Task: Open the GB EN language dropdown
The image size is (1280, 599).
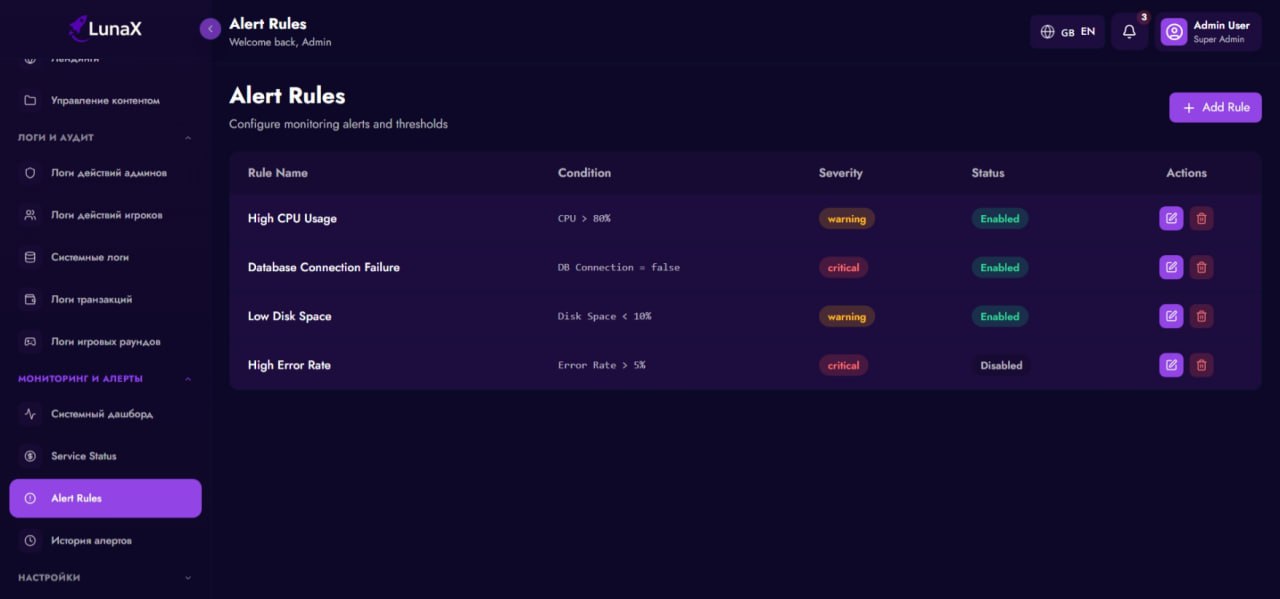Action: (1068, 32)
